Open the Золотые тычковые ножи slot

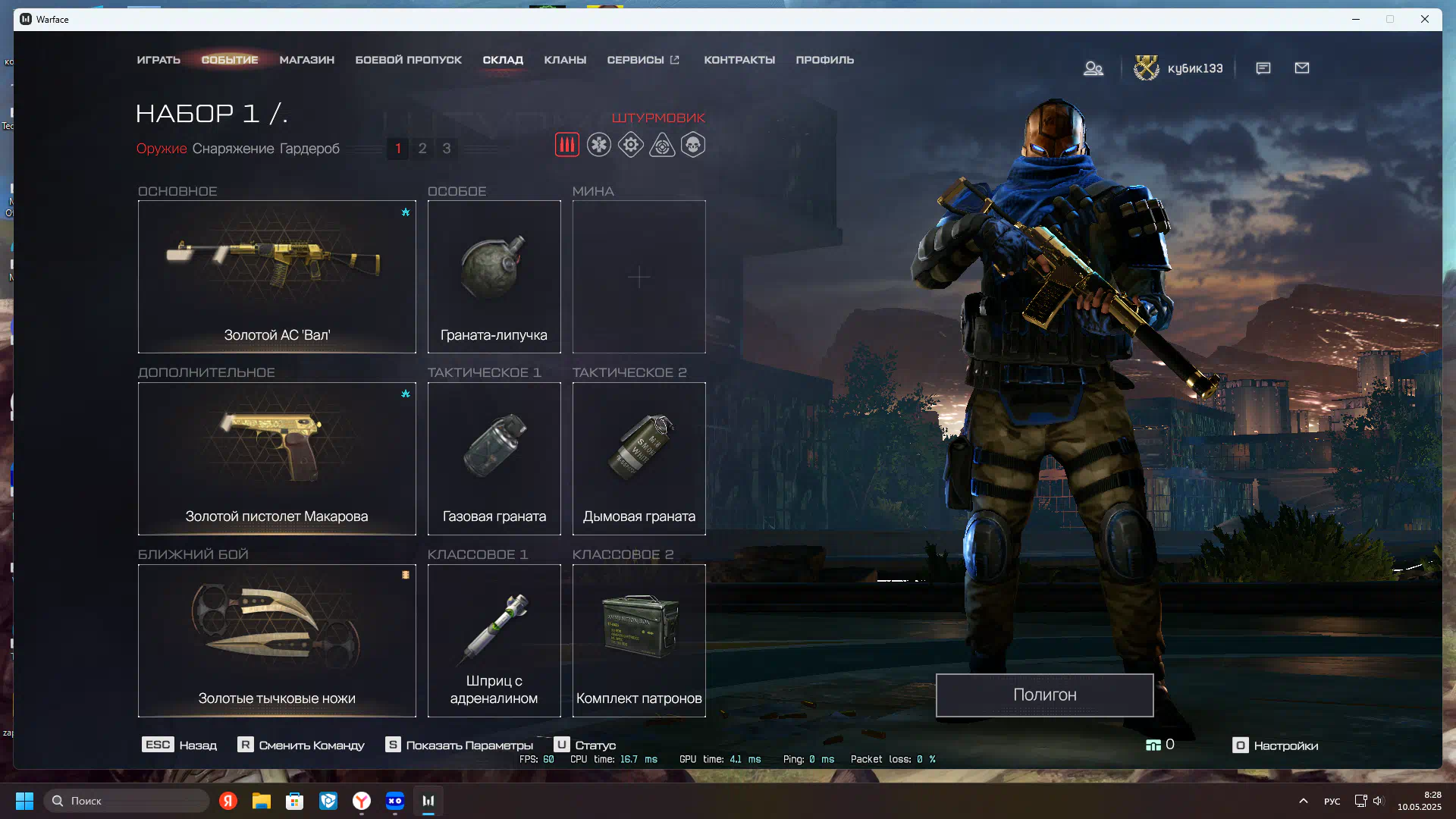tap(277, 641)
